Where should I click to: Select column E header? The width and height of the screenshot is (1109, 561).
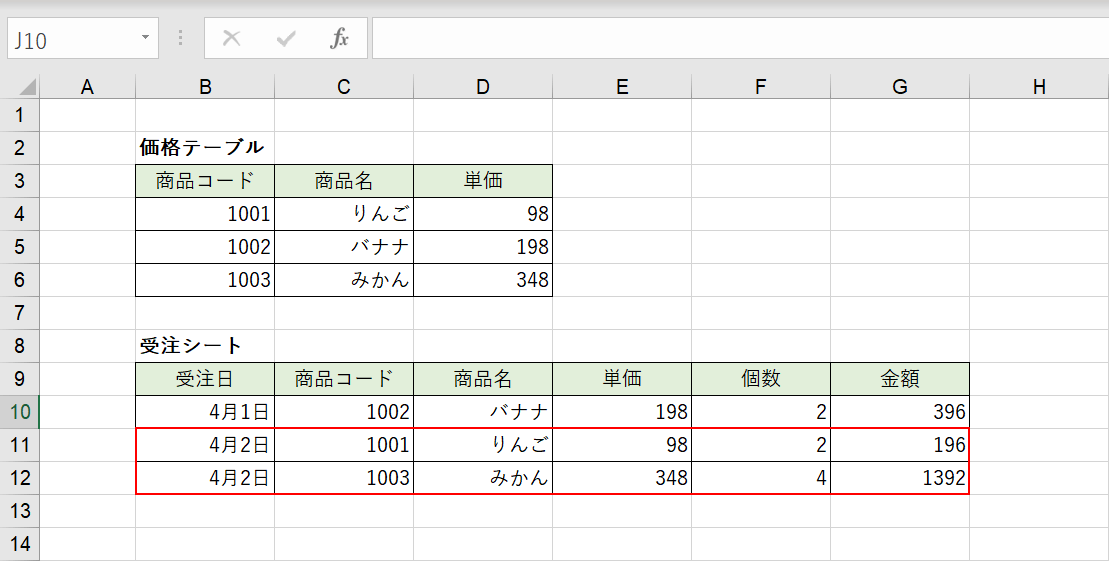coord(622,87)
